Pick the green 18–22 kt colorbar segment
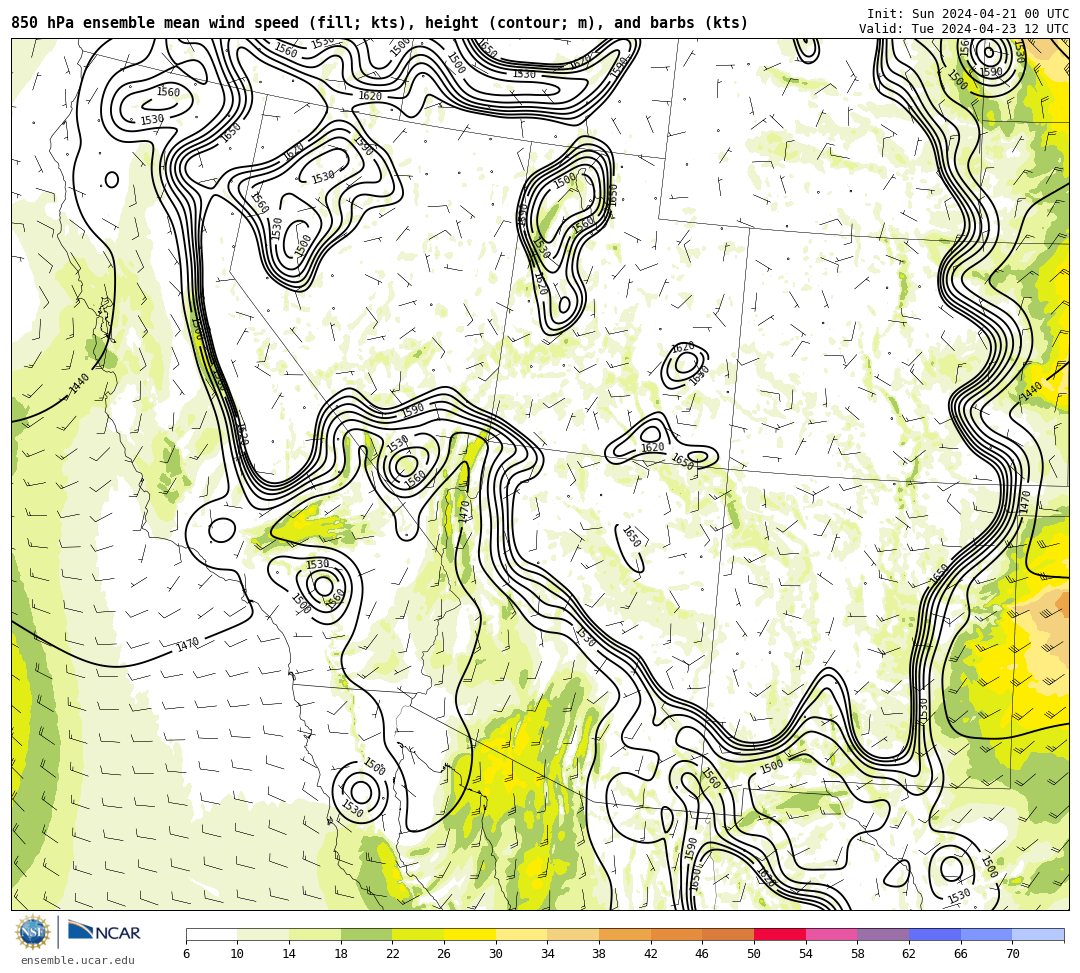 366,934
